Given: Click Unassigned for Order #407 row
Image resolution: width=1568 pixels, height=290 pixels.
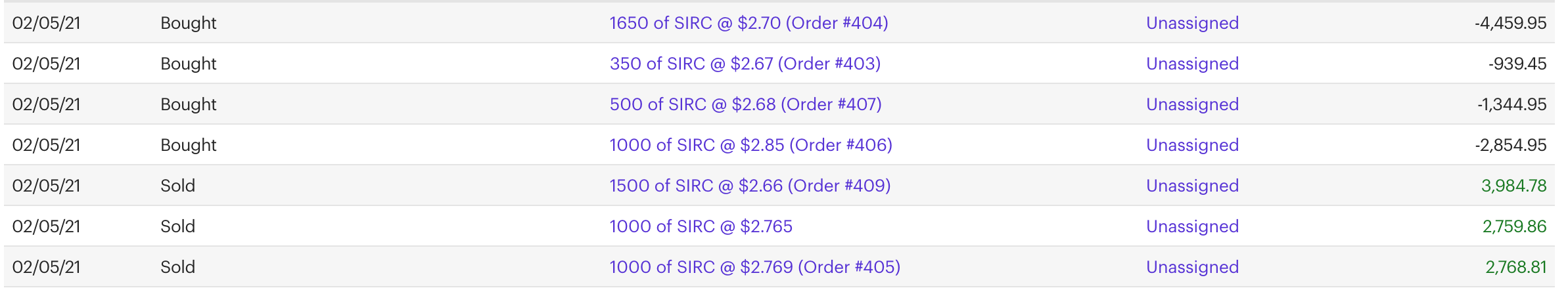Looking at the screenshot, I should point(1192,104).
